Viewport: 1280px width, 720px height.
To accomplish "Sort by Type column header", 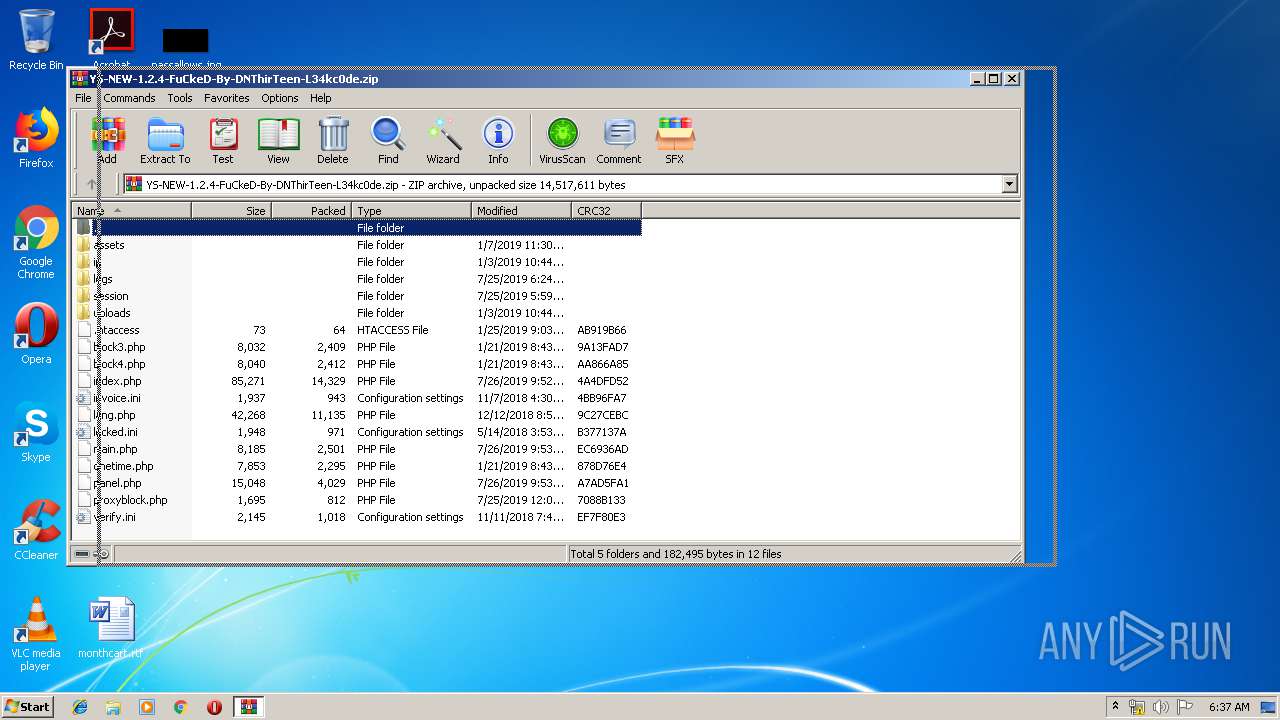I will tap(411, 211).
